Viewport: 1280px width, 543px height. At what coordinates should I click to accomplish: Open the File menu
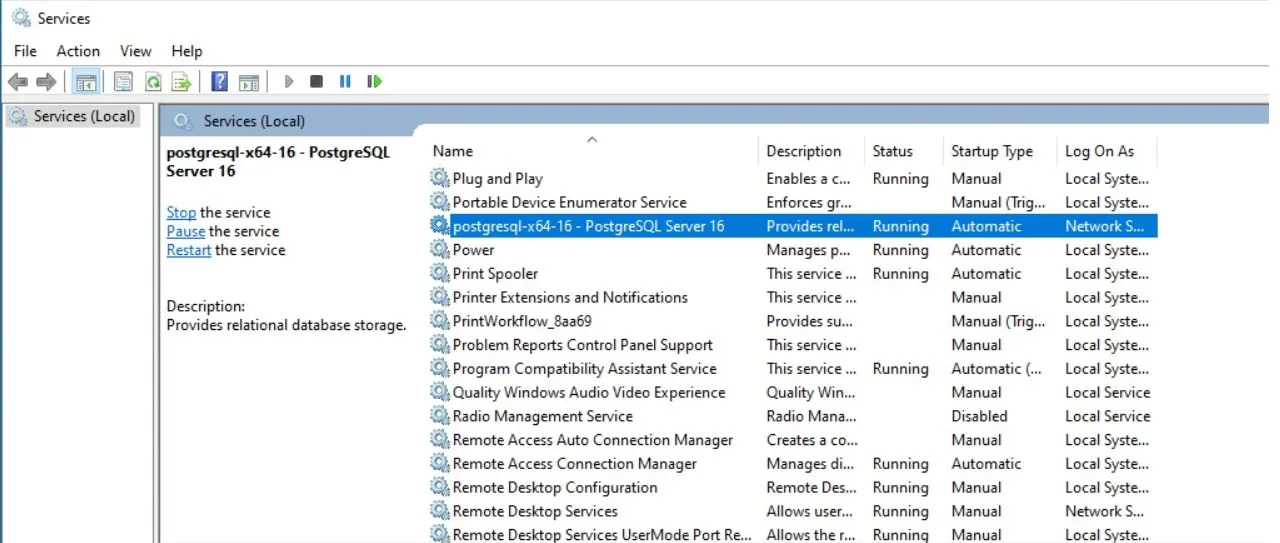(x=25, y=51)
